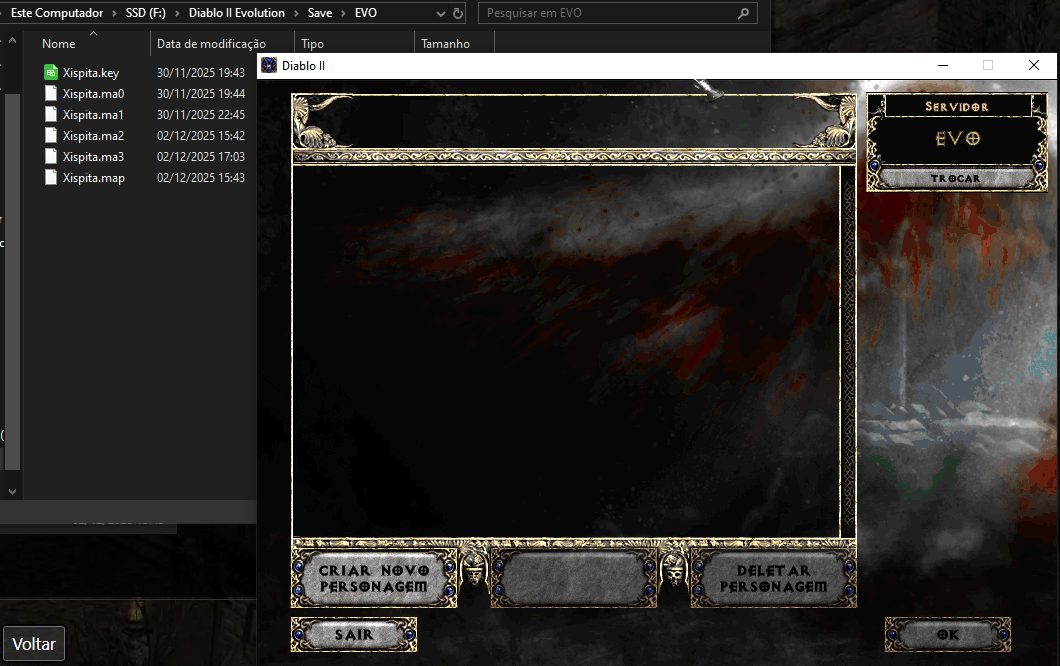Refresh the EVO folder view

point(458,14)
